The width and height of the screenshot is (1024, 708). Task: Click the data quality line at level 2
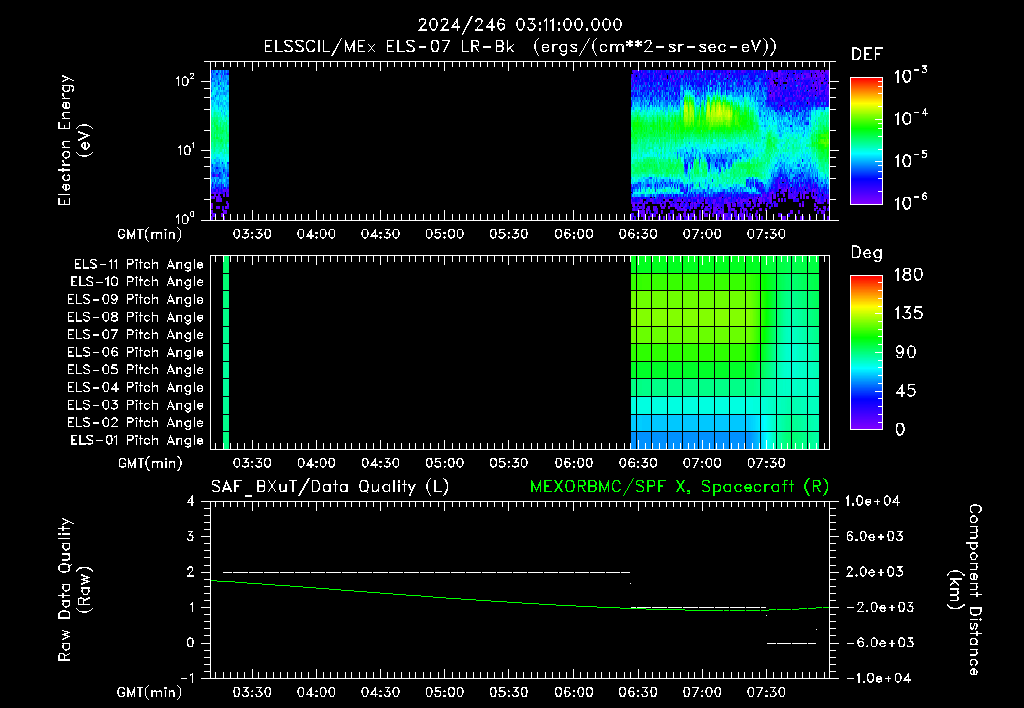click(x=426, y=573)
